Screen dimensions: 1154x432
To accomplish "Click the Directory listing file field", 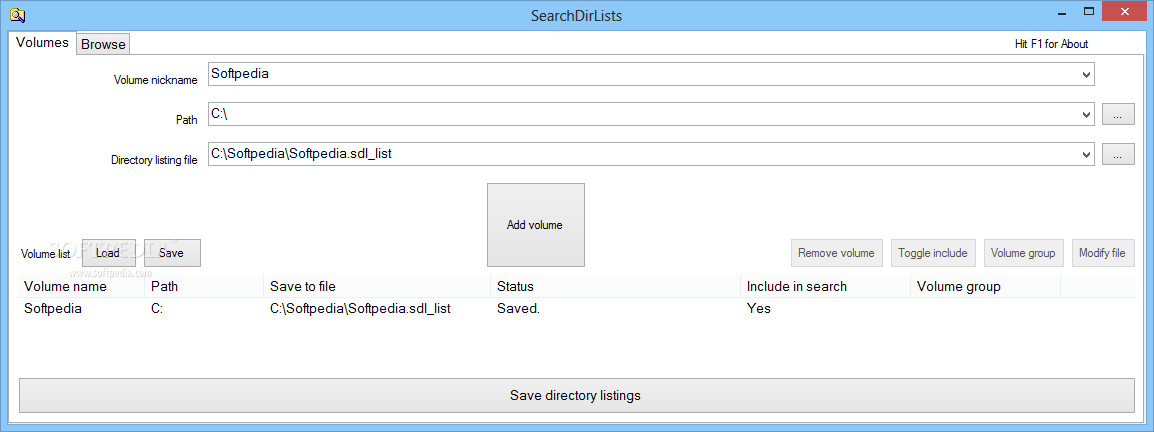I will click(x=643, y=155).
